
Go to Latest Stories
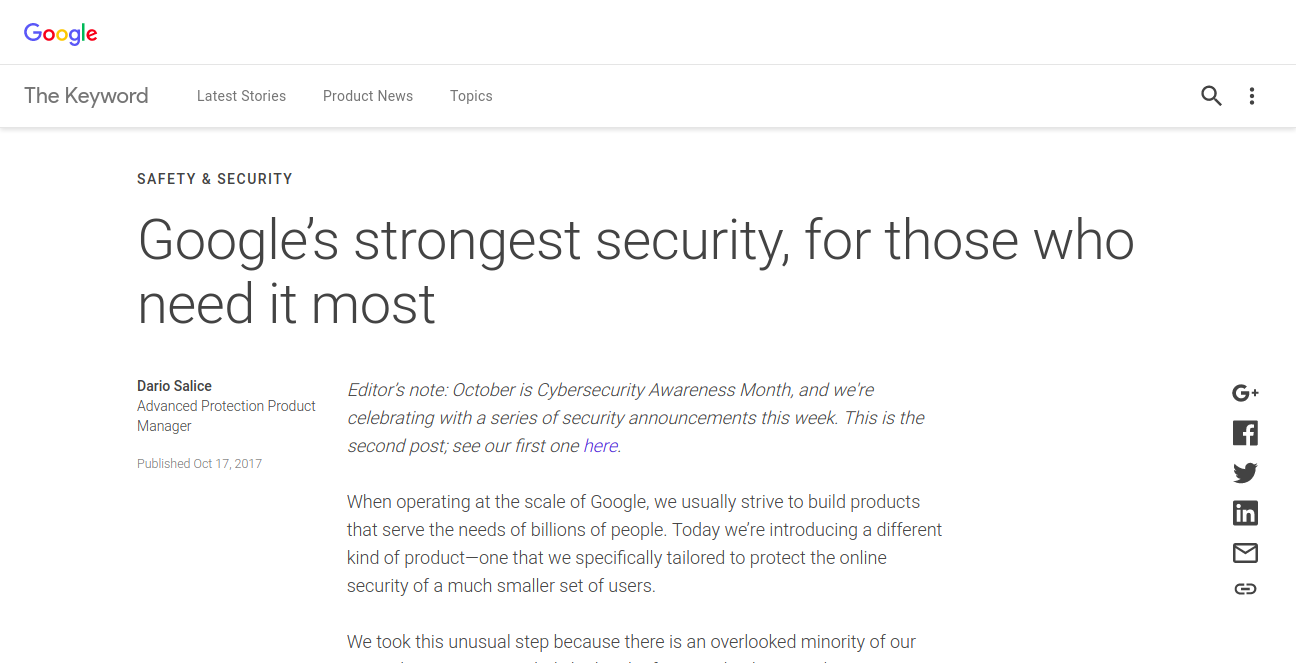point(241,96)
